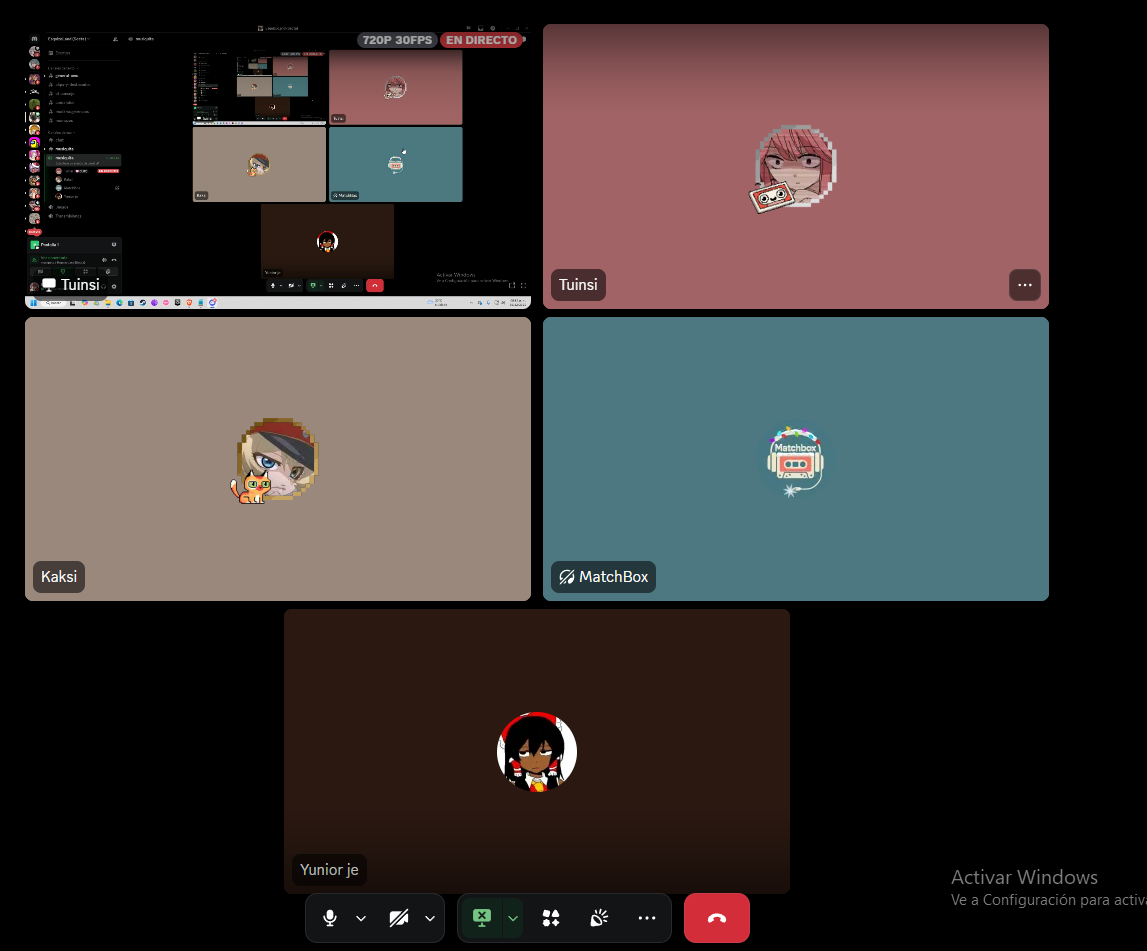This screenshot has width=1147, height=951.
Task: Open the screen share options chevron
Action: pyautogui.click(x=513, y=918)
